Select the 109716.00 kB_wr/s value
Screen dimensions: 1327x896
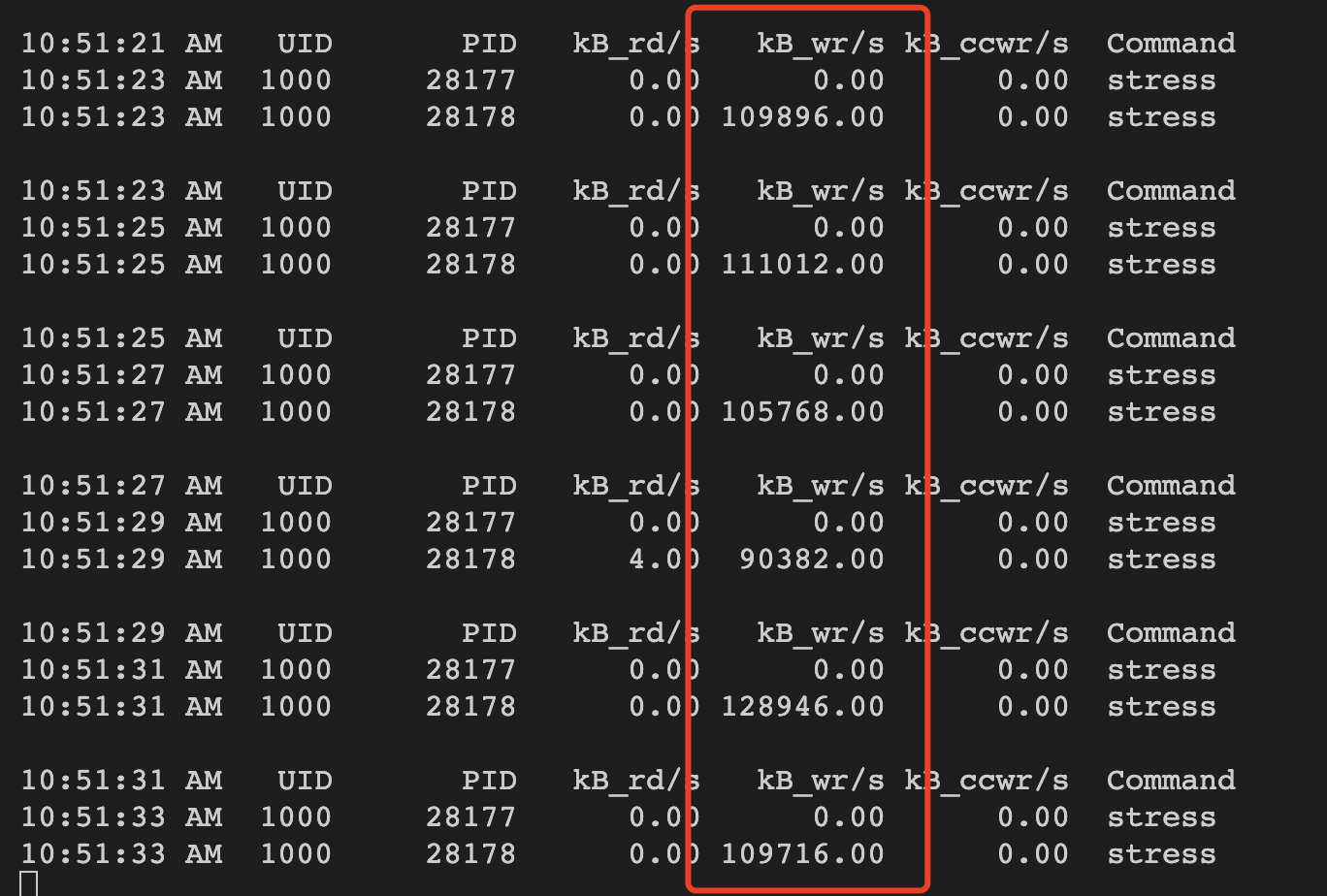coord(803,854)
